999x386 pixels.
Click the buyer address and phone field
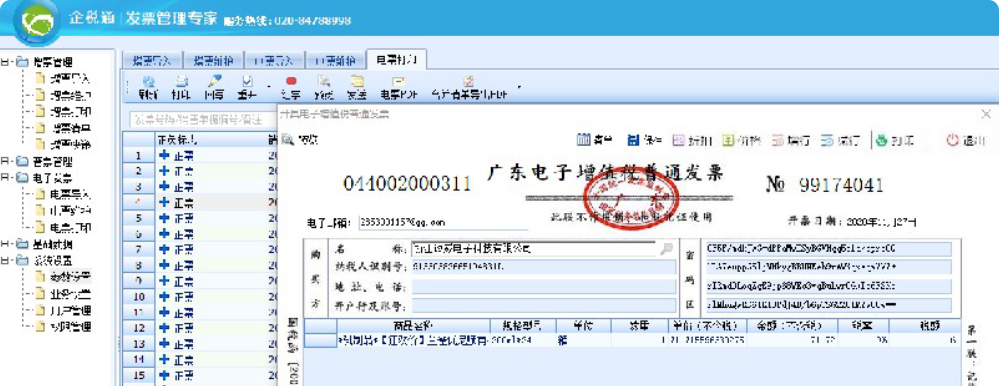tap(544, 287)
